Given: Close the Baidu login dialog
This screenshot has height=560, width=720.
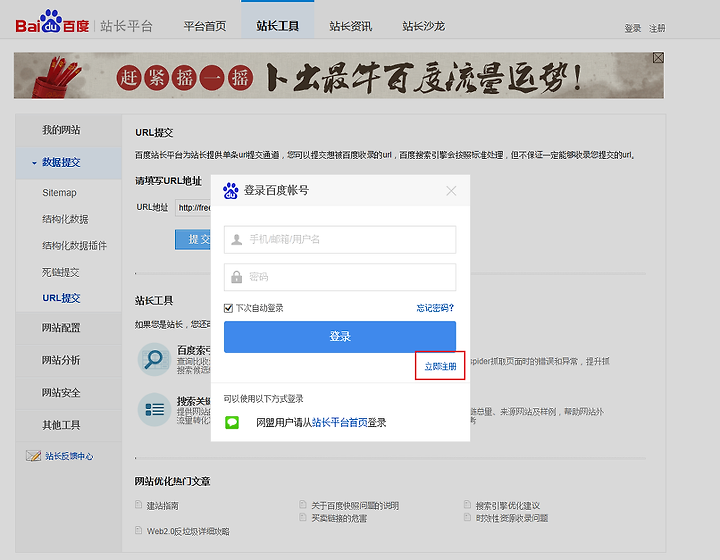Looking at the screenshot, I should pyautogui.click(x=451, y=190).
